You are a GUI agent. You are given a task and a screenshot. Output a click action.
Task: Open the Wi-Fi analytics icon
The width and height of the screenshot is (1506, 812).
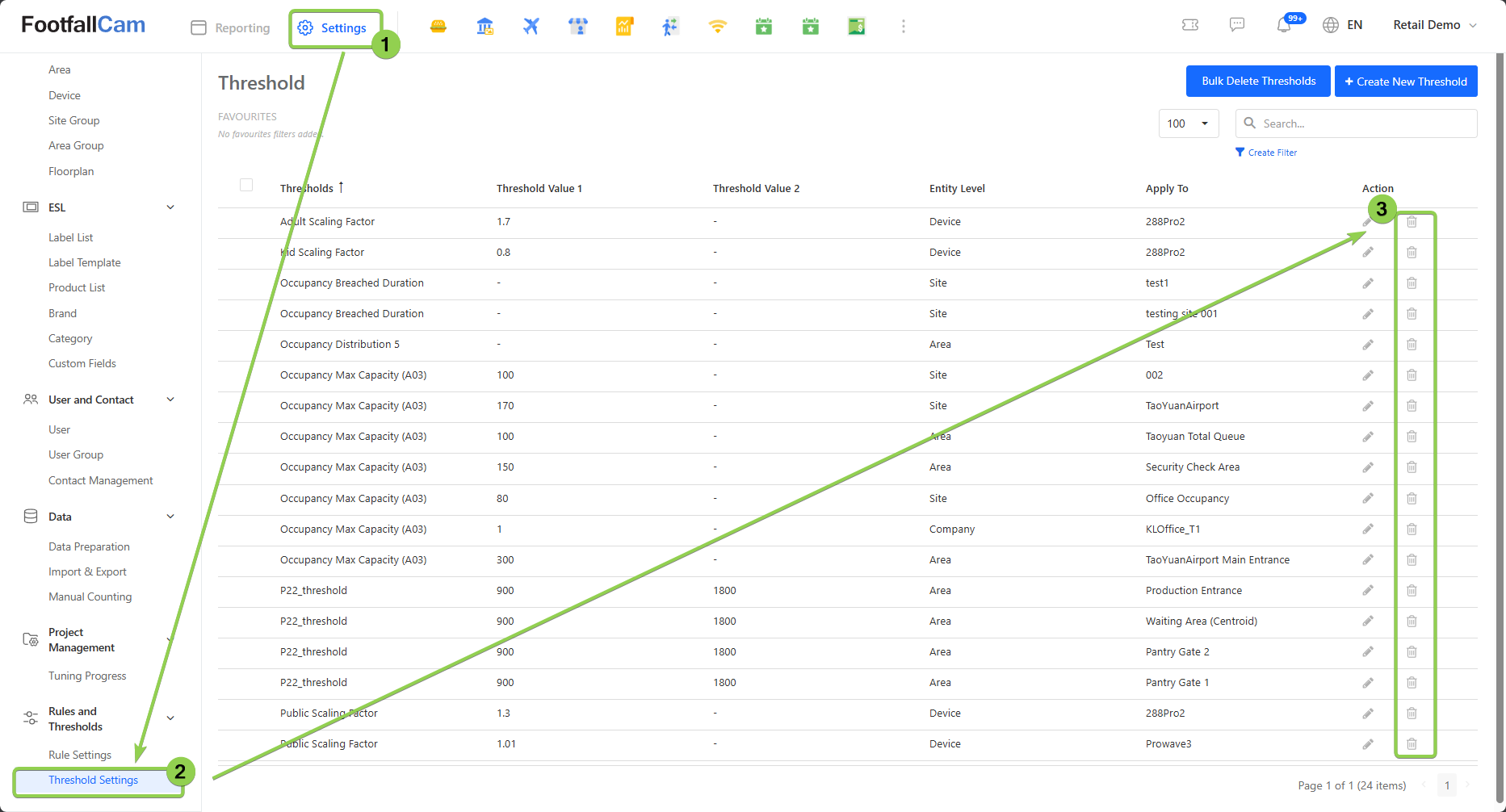pos(717,27)
